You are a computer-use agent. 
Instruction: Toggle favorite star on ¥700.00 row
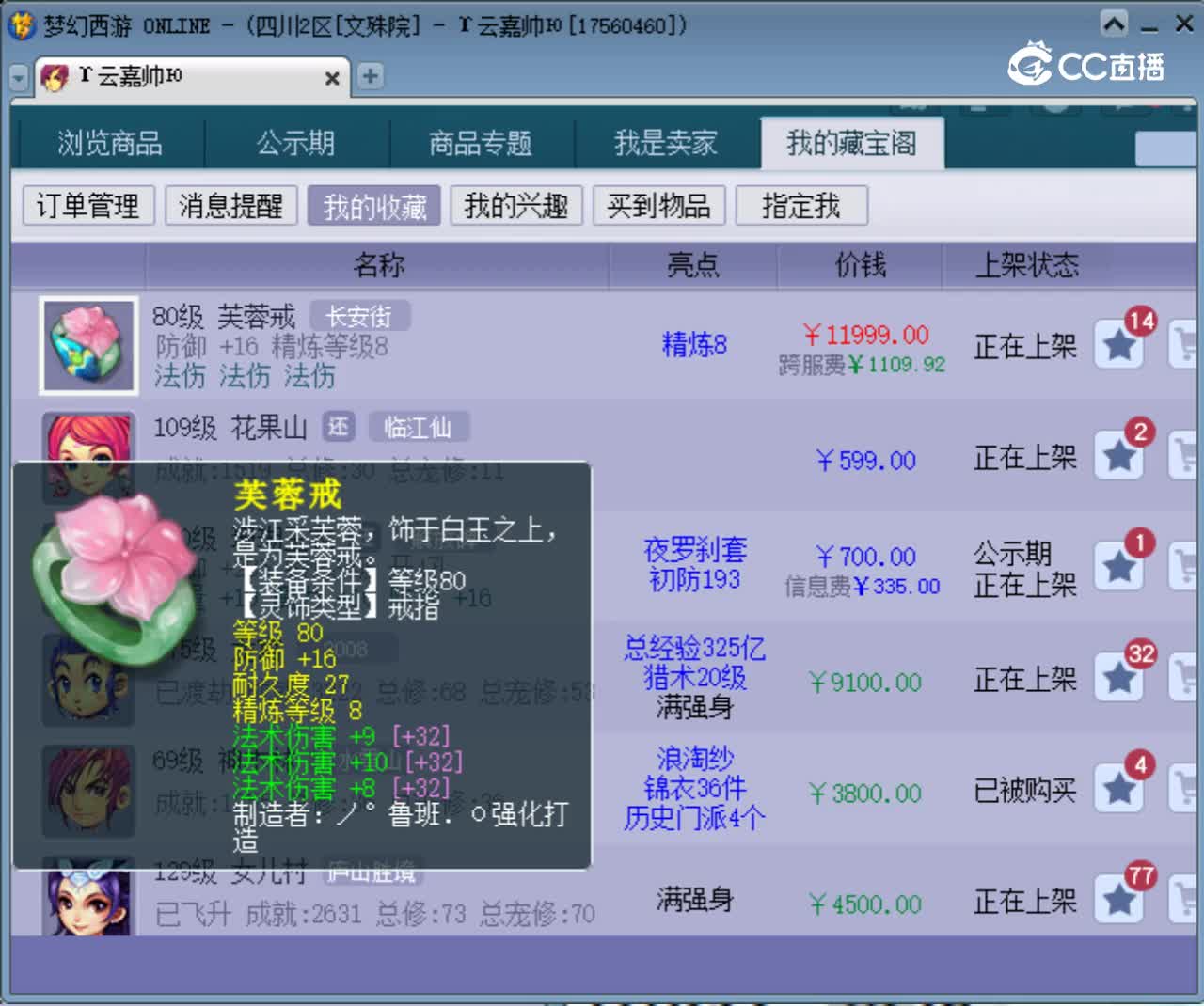pyautogui.click(x=1119, y=568)
